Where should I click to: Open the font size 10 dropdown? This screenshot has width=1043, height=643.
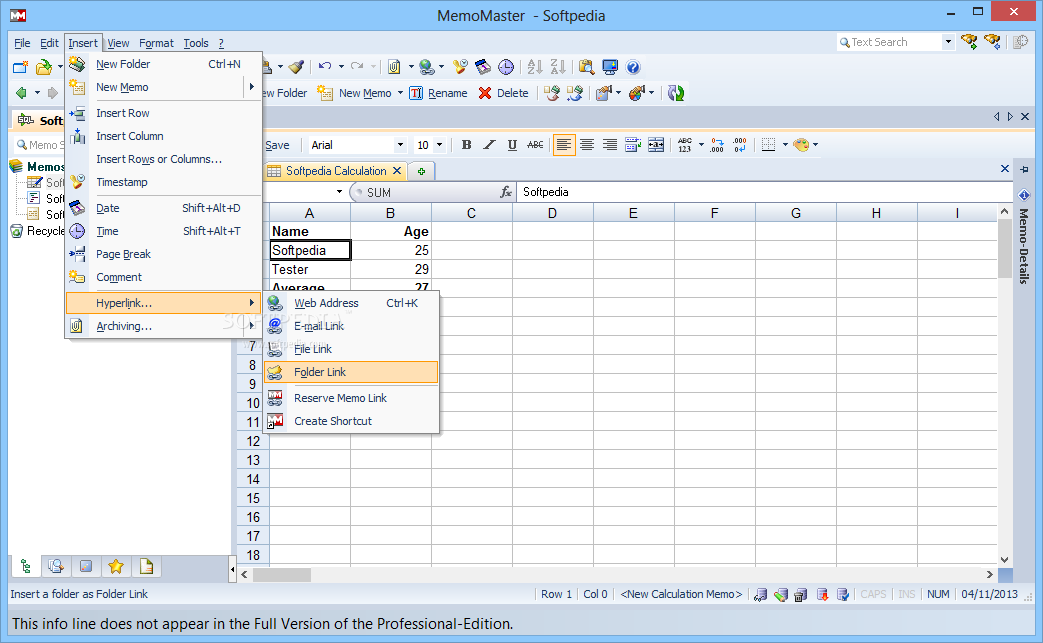pyautogui.click(x=439, y=145)
